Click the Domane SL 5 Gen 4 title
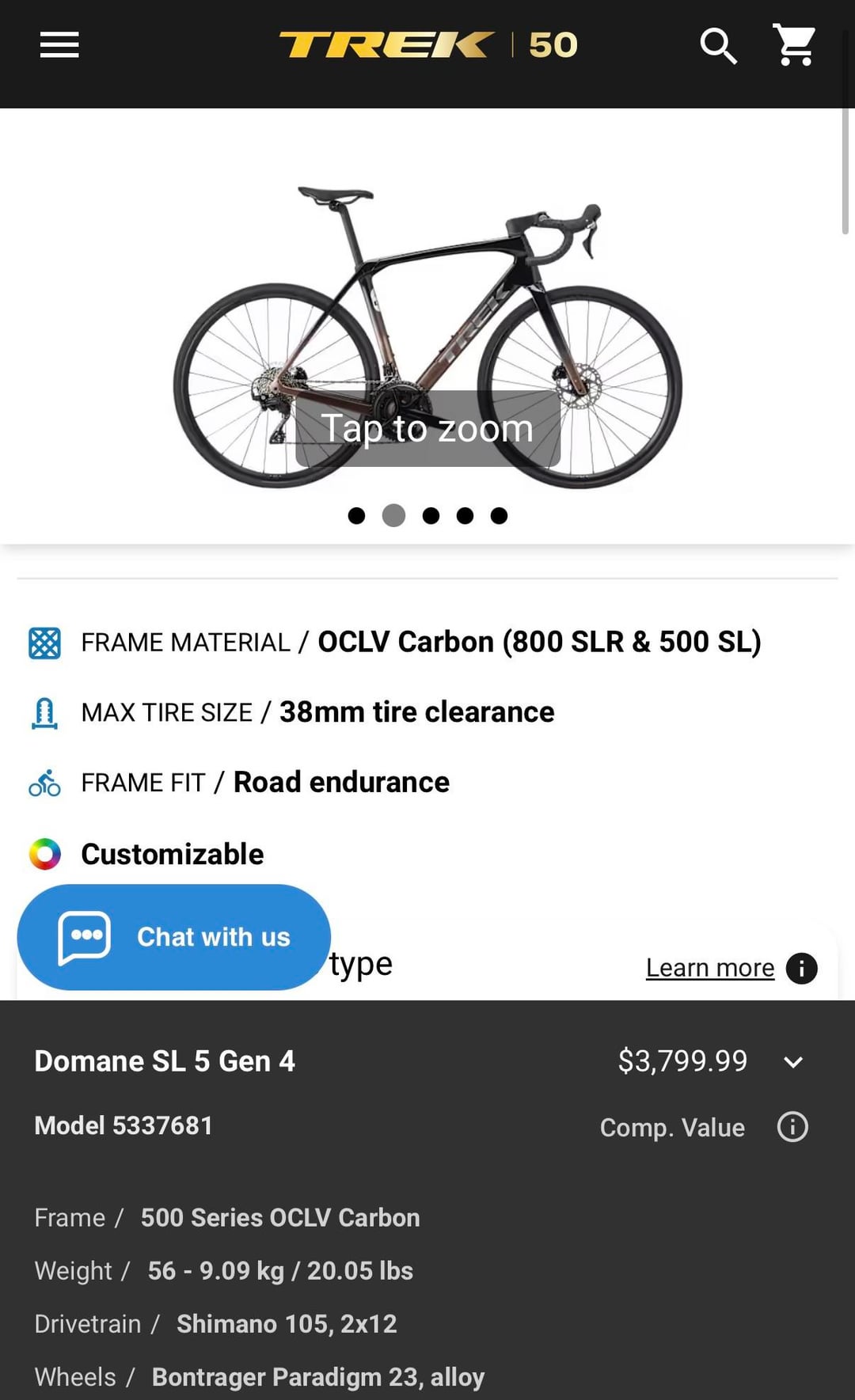855x1400 pixels. tap(165, 1061)
